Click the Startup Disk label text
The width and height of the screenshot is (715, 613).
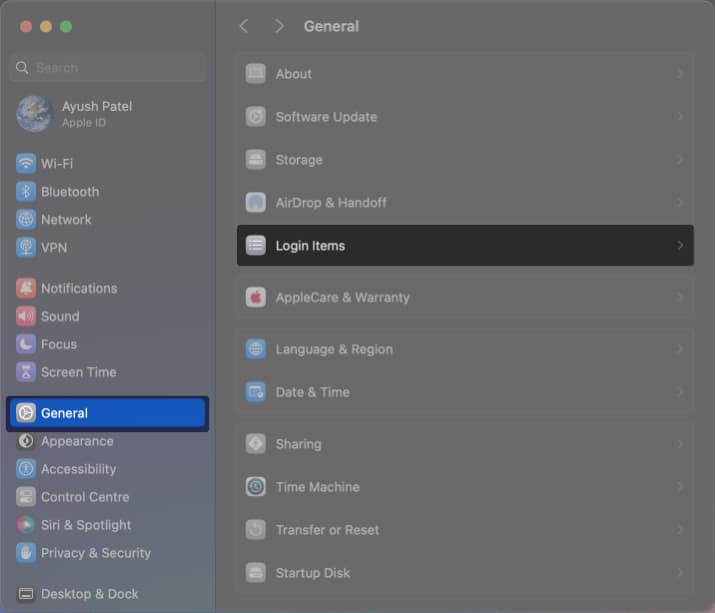pyautogui.click(x=313, y=572)
